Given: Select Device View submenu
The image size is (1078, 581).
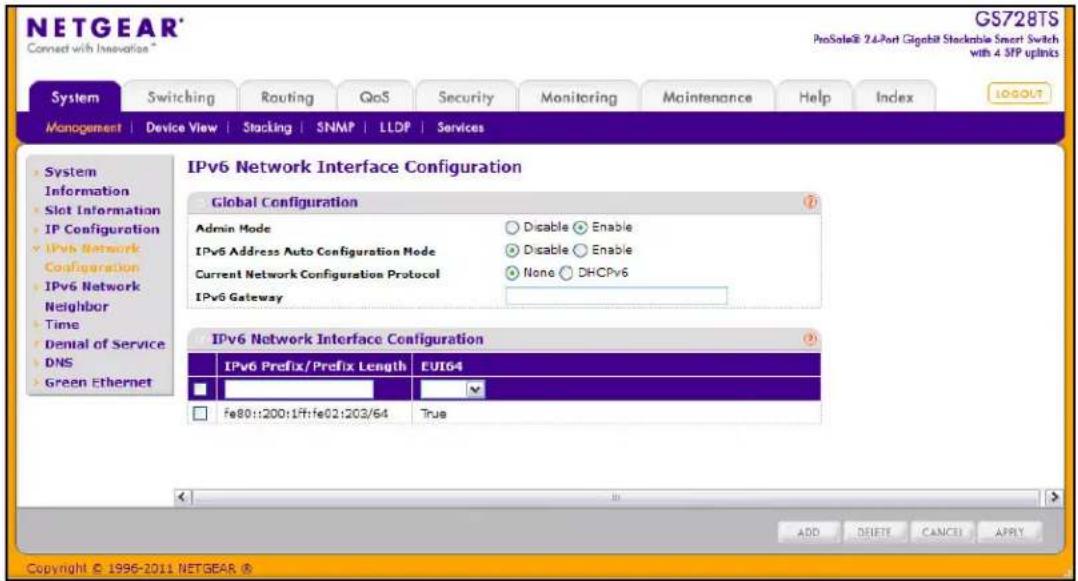Looking at the screenshot, I should click(x=182, y=128).
